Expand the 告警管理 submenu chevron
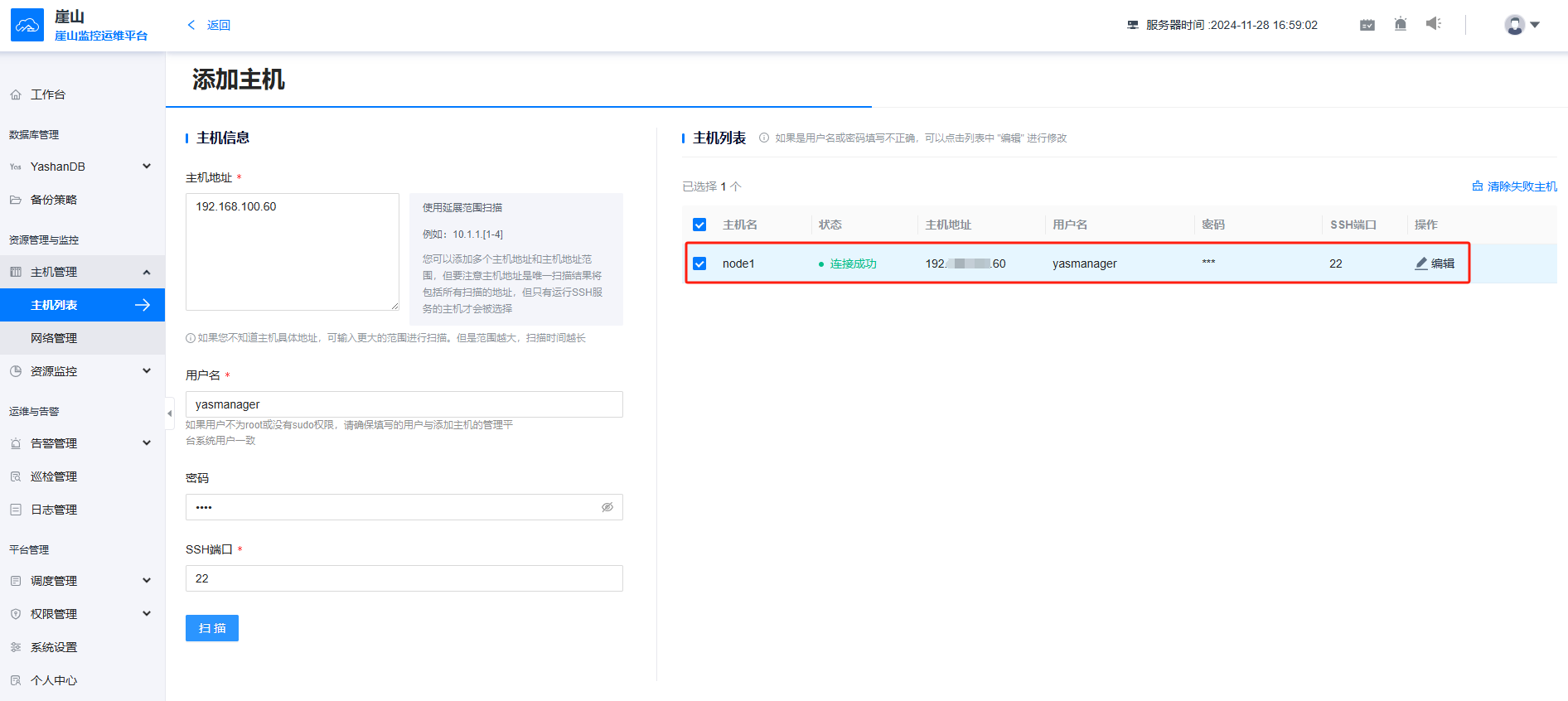This screenshot has width=1568, height=701. click(147, 443)
